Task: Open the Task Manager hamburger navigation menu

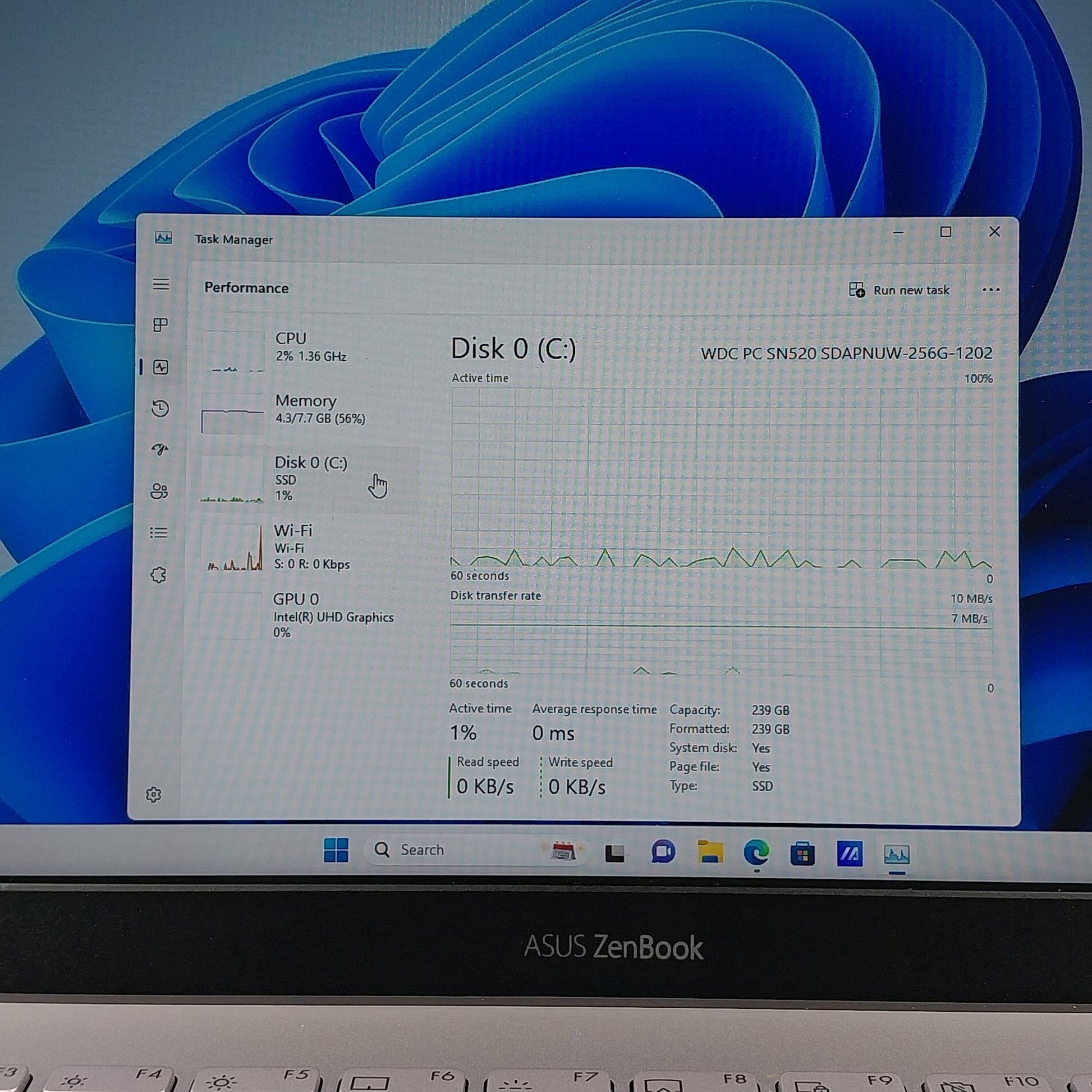Action: click(x=161, y=284)
